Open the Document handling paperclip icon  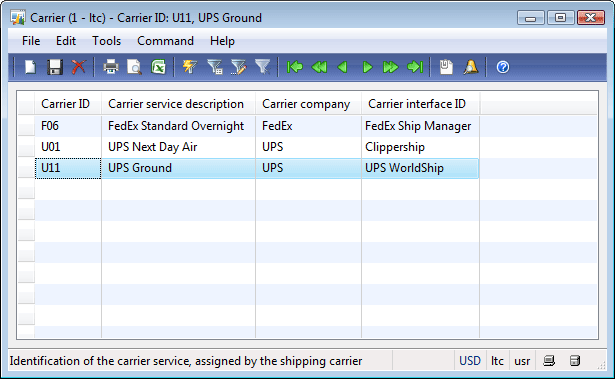click(x=446, y=67)
